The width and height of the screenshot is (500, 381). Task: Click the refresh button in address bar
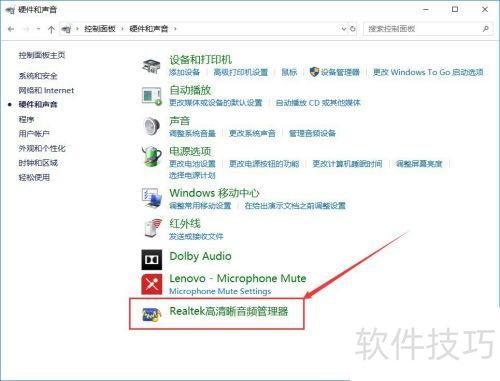pos(353,29)
